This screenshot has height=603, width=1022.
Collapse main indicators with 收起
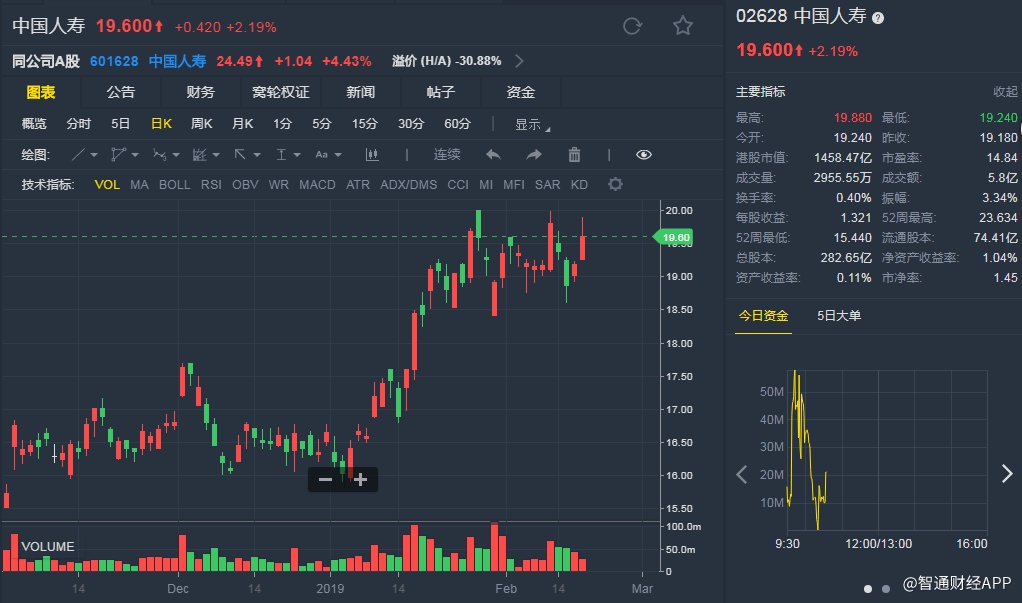tap(1004, 92)
